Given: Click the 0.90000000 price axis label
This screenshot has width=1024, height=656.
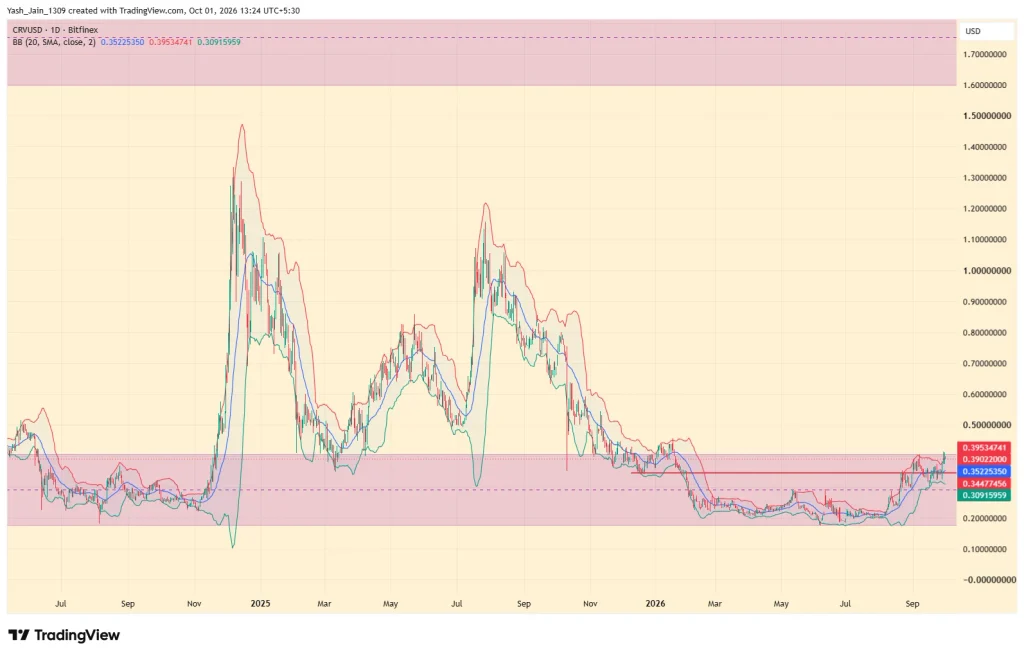Looking at the screenshot, I should point(985,302).
